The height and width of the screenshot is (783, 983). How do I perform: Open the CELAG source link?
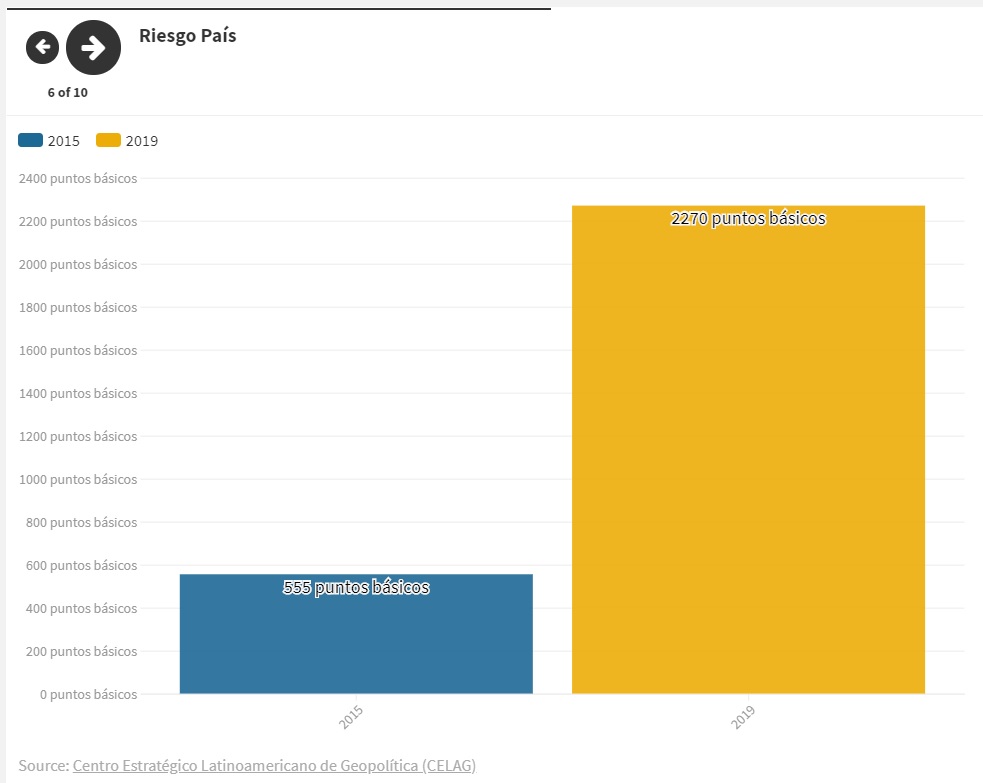[x=274, y=766]
